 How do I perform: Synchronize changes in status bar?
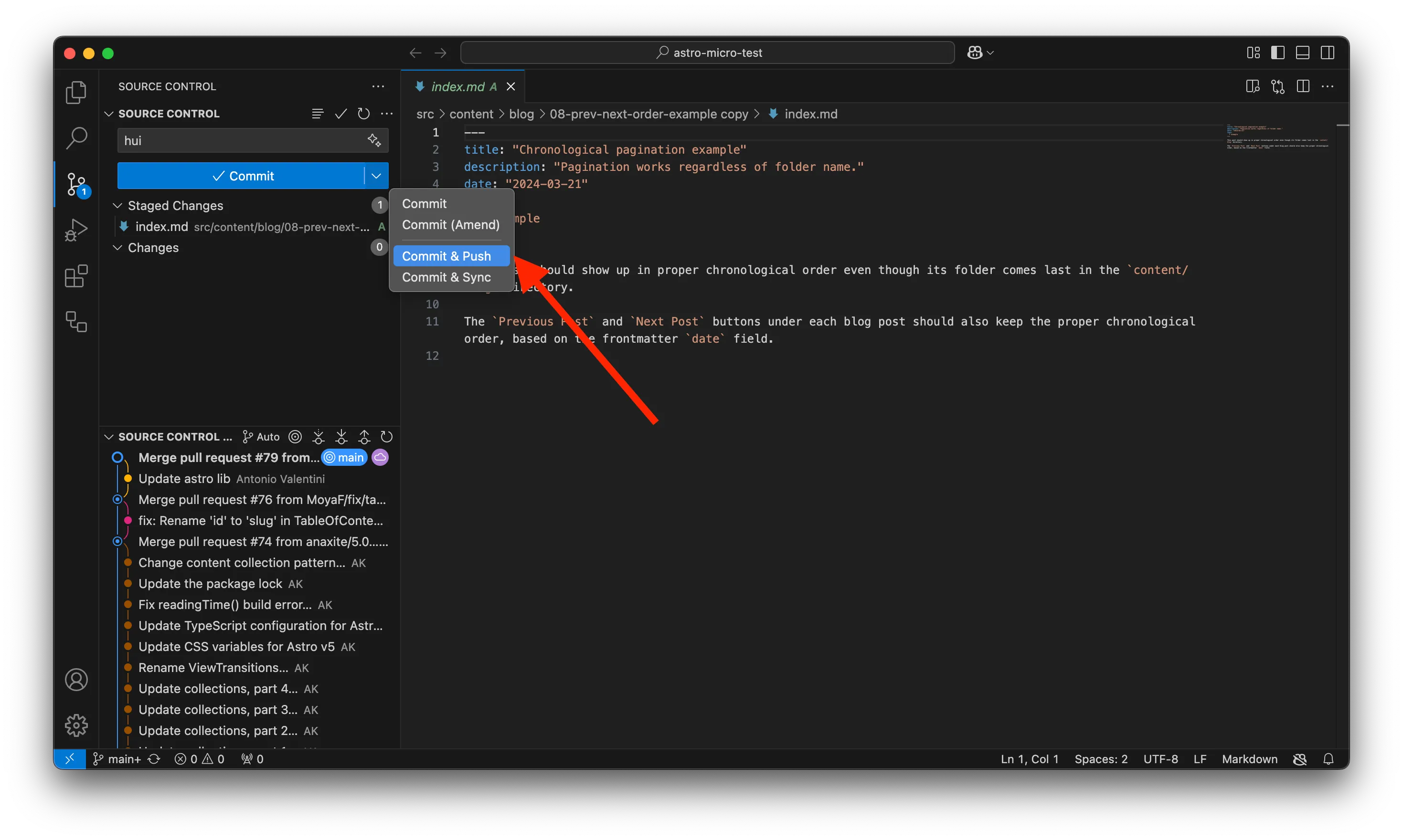[154, 758]
